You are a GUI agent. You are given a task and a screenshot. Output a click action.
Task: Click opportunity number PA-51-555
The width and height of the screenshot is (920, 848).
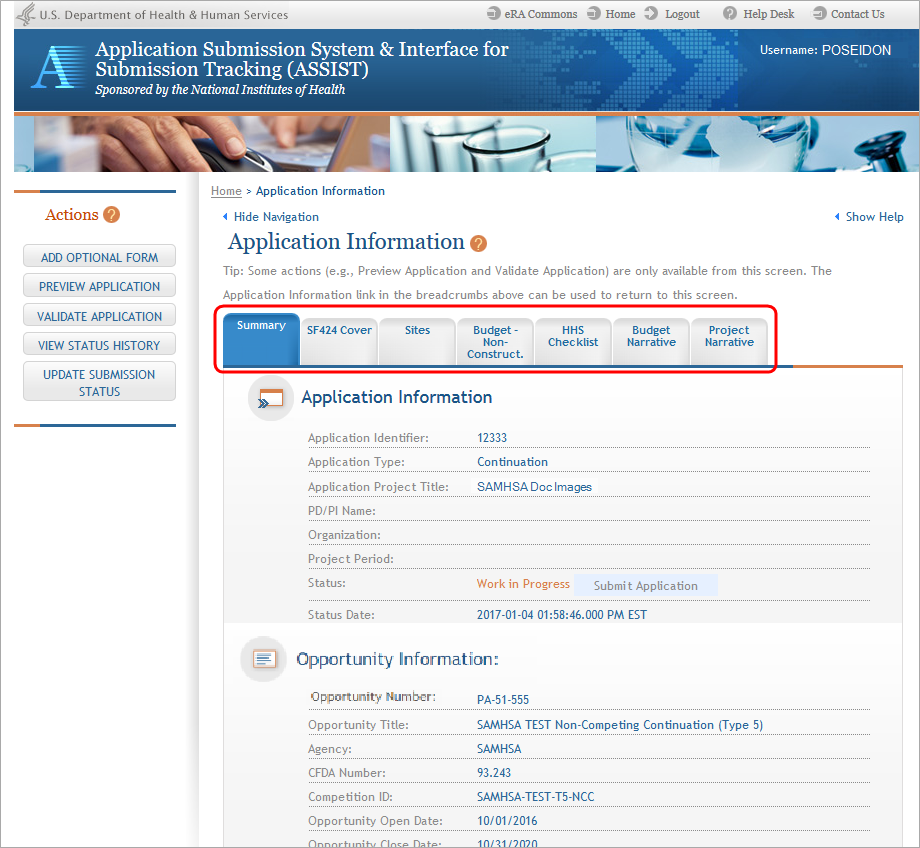503,700
